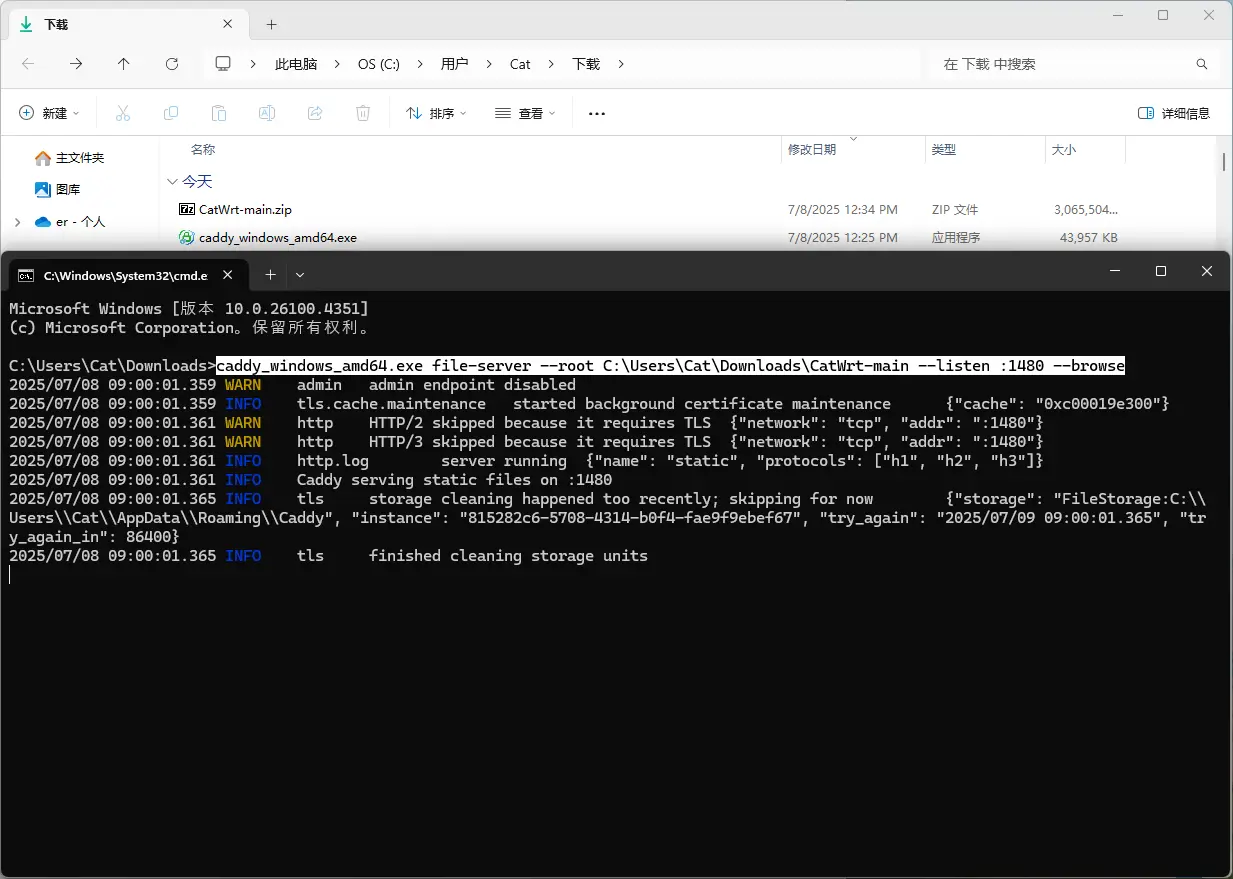Screen dimensions: 1233x879
Task: Open the 查看 (View) dropdown
Action: (526, 113)
